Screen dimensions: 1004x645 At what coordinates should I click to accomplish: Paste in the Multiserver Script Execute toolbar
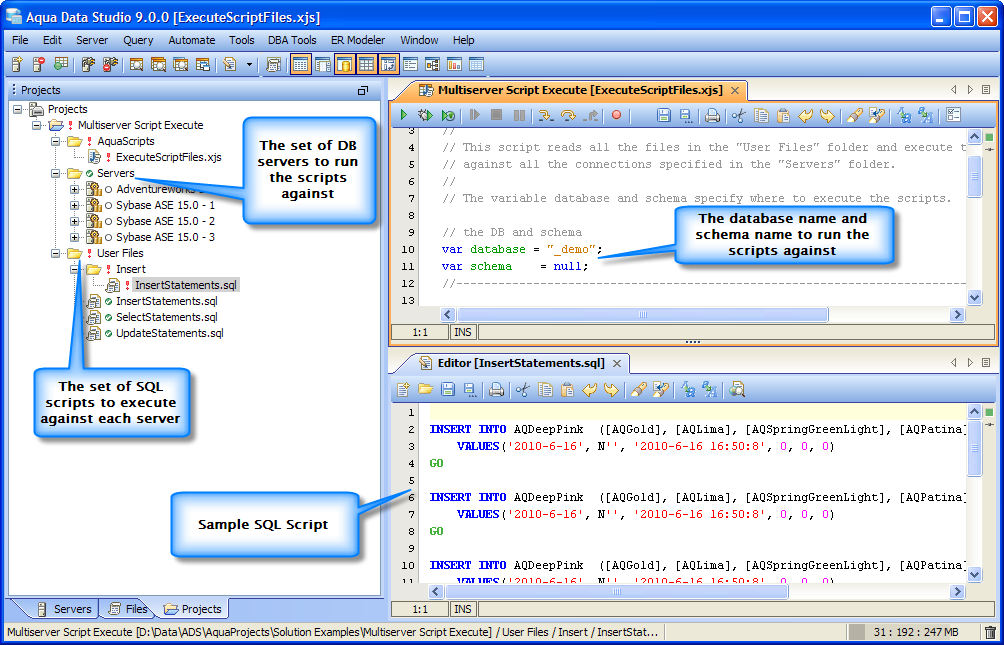coord(782,115)
